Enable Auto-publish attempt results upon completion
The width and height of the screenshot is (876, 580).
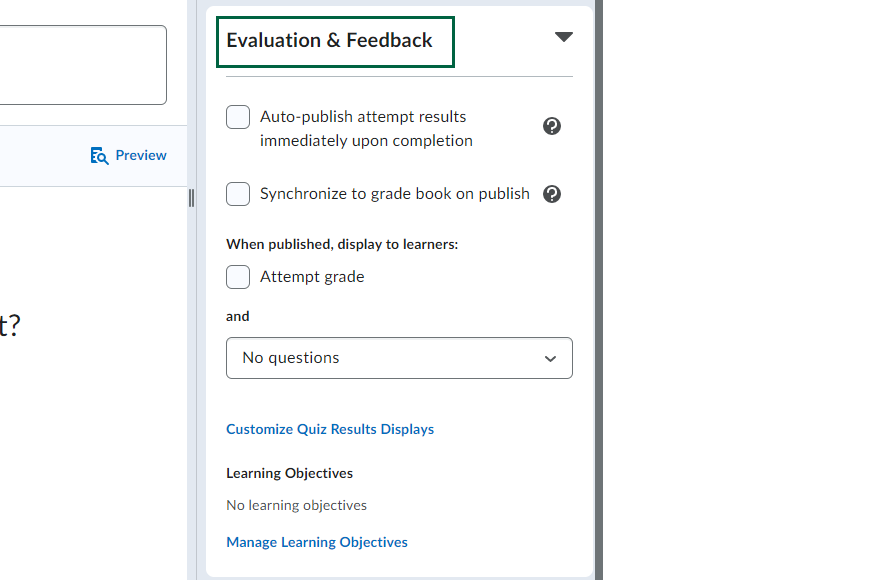click(x=237, y=117)
